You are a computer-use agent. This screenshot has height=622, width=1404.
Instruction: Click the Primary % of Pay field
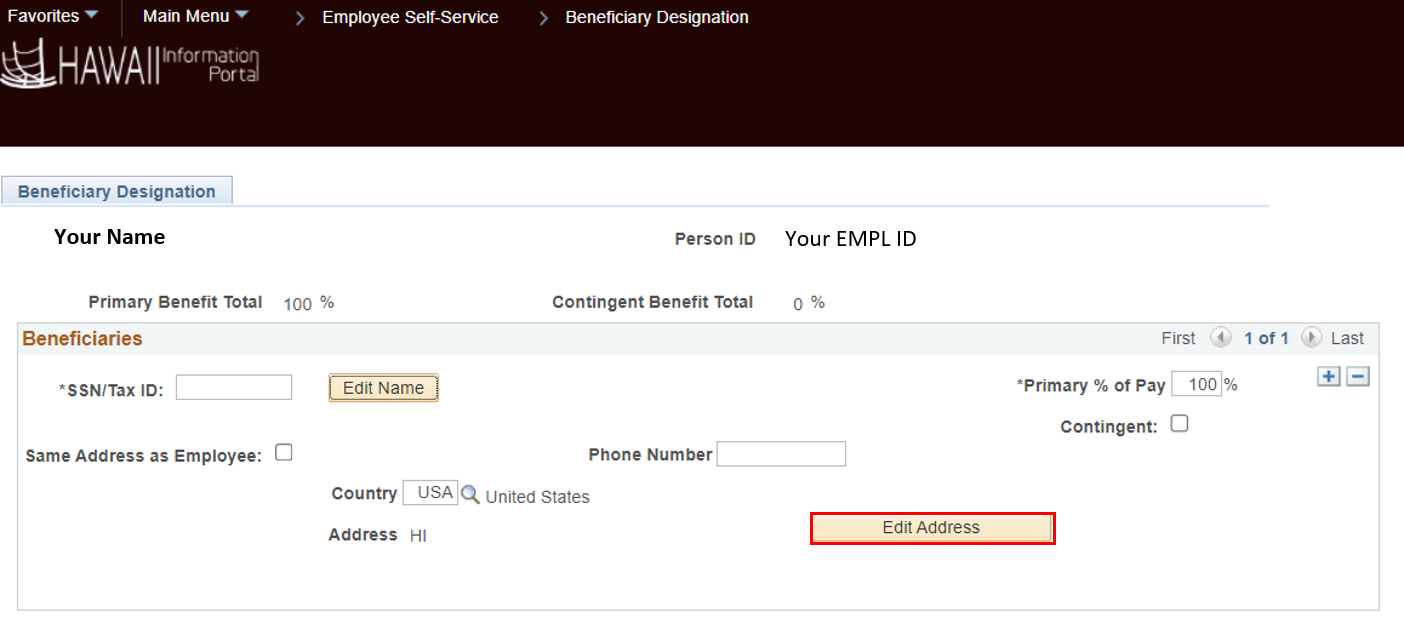click(x=1196, y=384)
